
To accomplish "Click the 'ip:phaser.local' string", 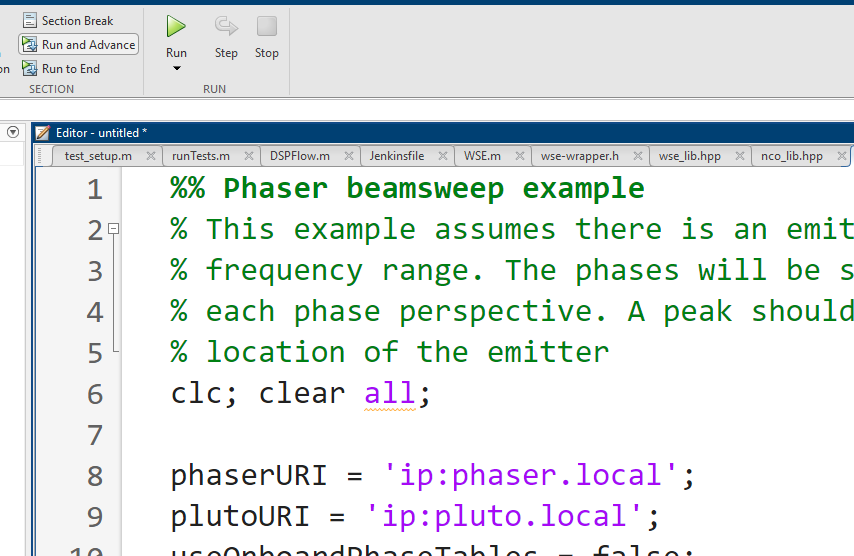I will coord(530,475).
